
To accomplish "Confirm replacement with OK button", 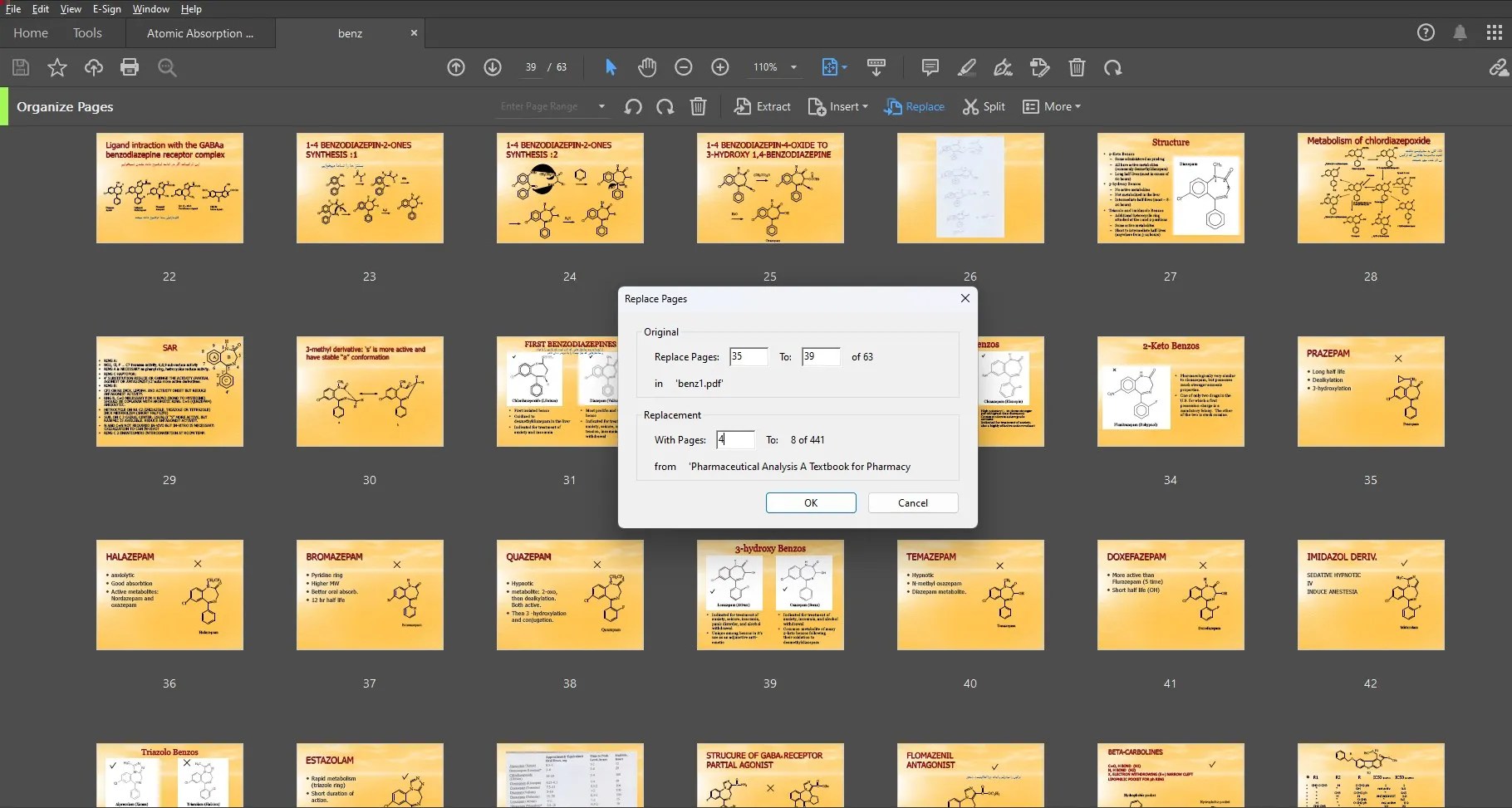I will point(810,502).
